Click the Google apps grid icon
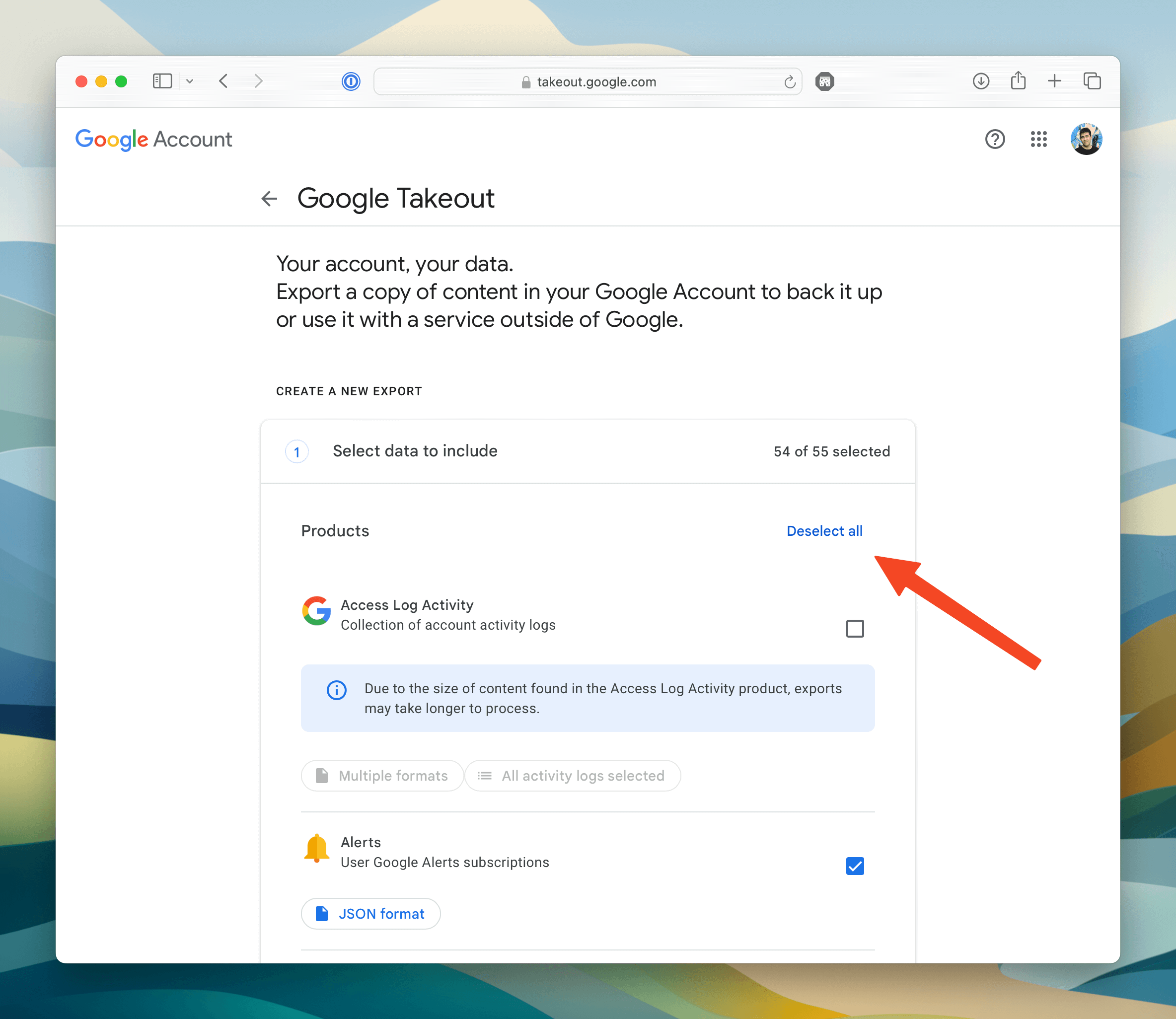This screenshot has height=1019, width=1176. pos(1039,140)
